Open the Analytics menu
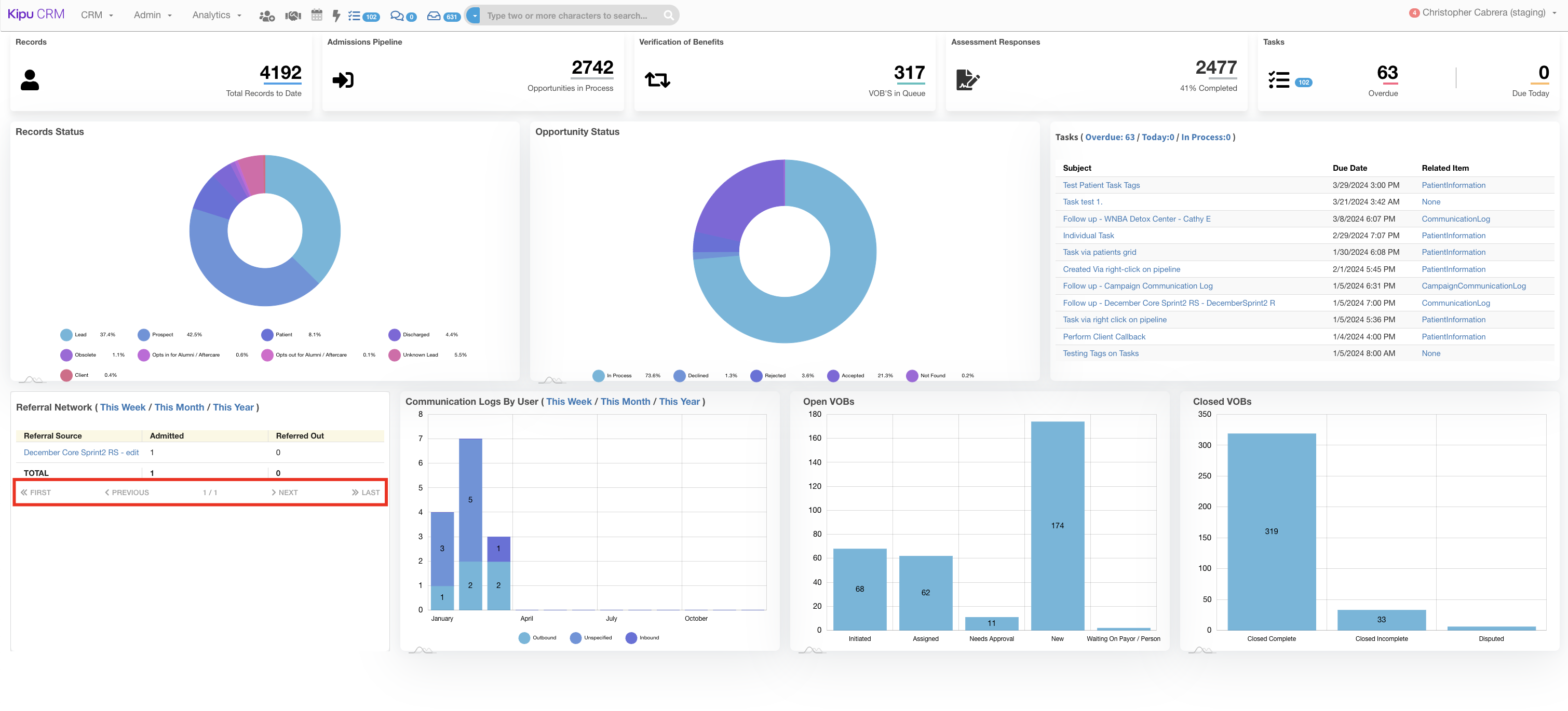Screen dimensions: 1568x711 (x=217, y=15)
